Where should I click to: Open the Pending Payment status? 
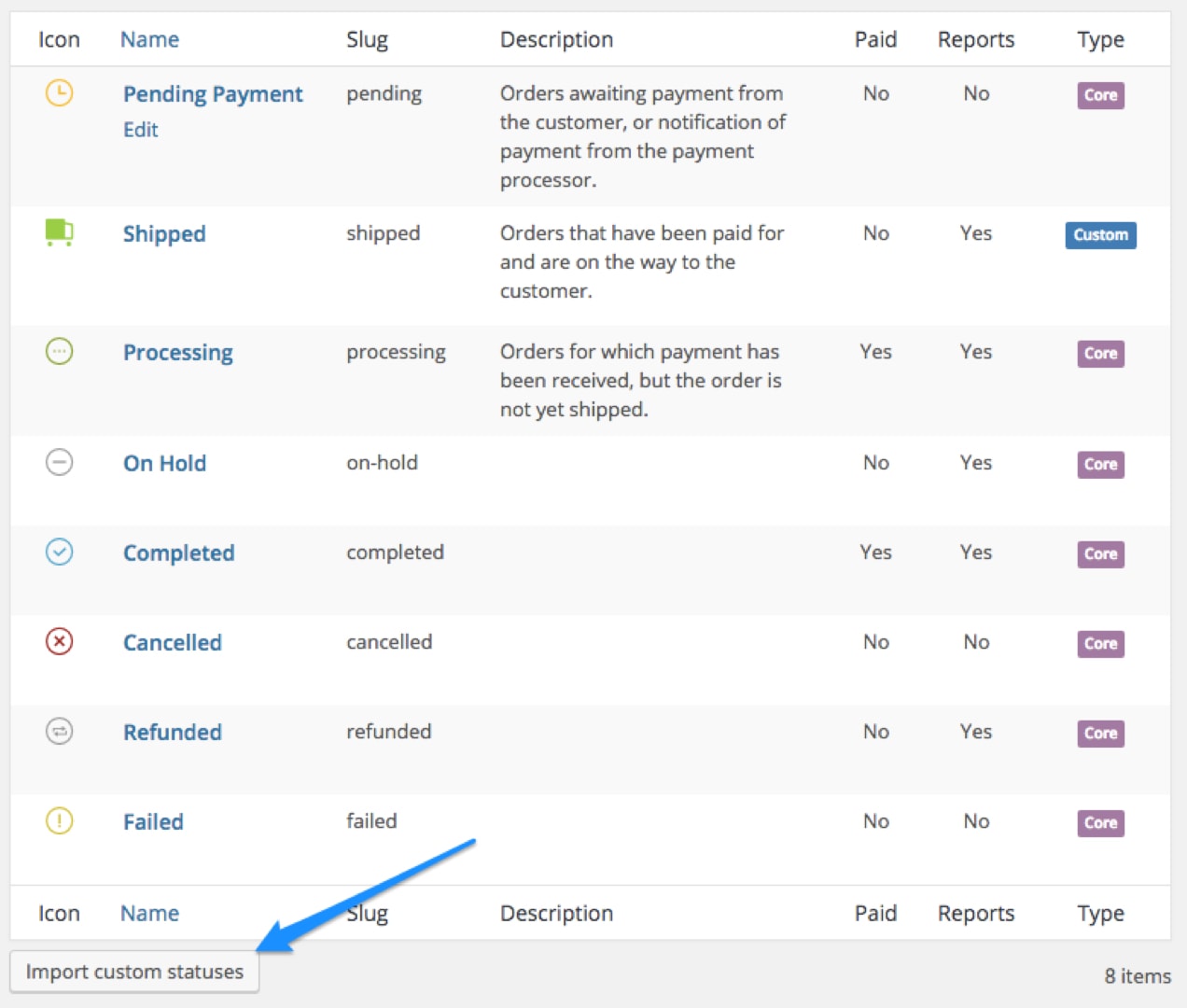click(x=213, y=94)
